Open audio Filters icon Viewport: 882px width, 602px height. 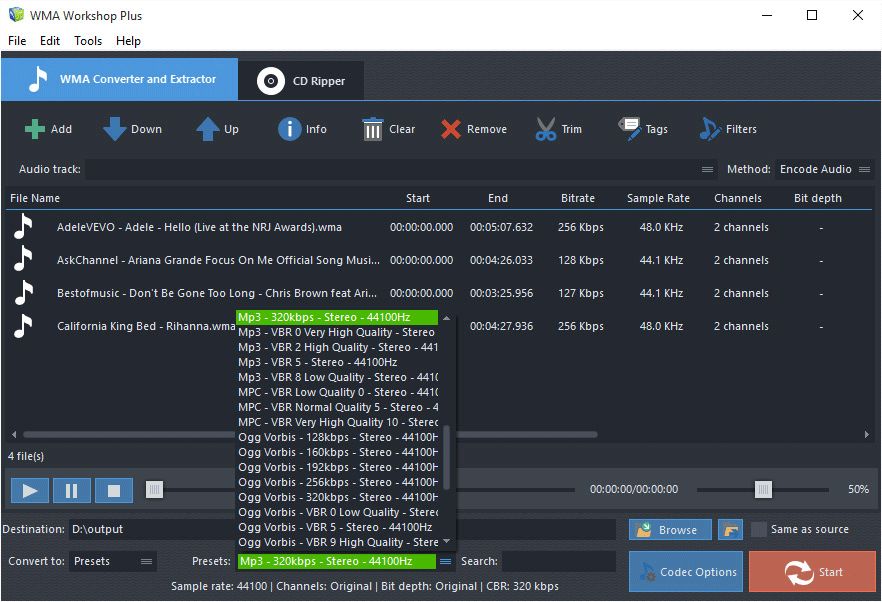(710, 129)
